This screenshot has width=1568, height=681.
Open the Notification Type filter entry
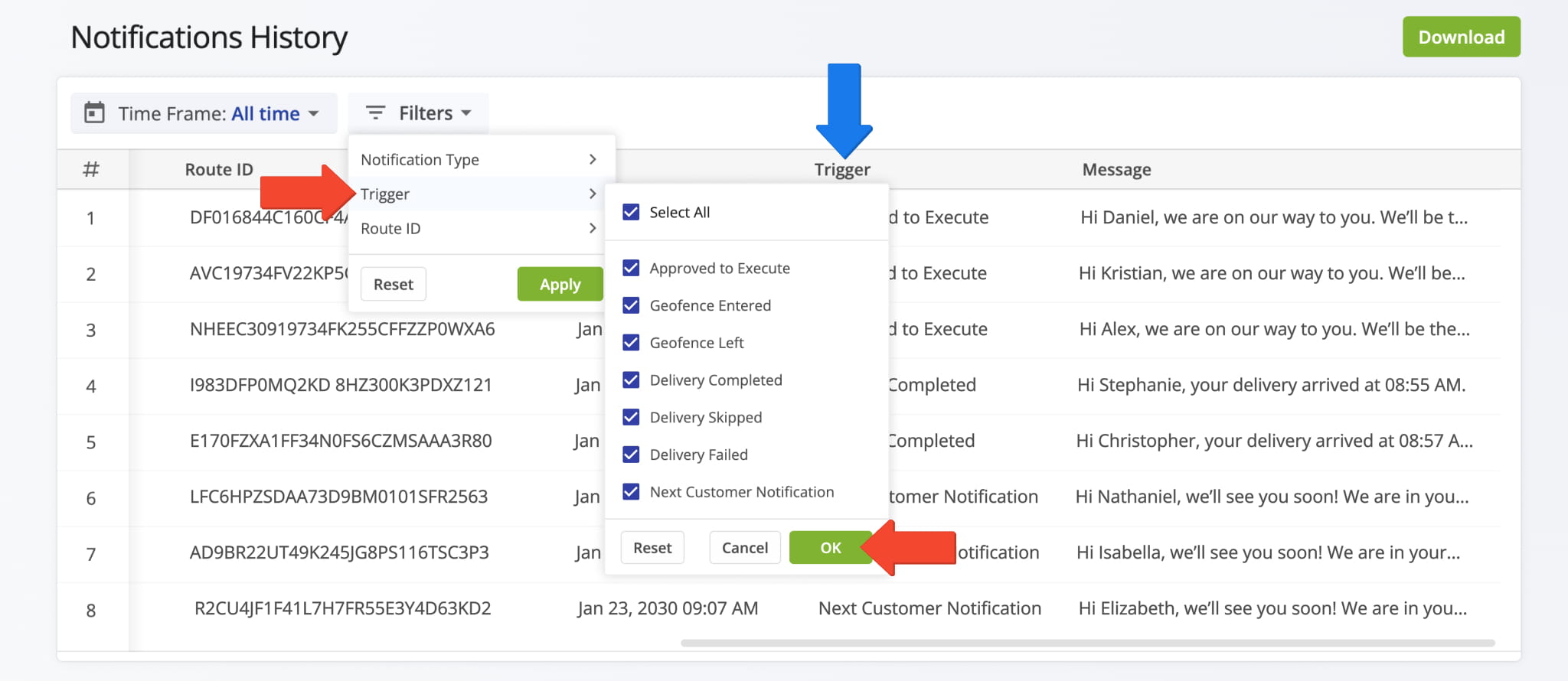click(x=420, y=159)
